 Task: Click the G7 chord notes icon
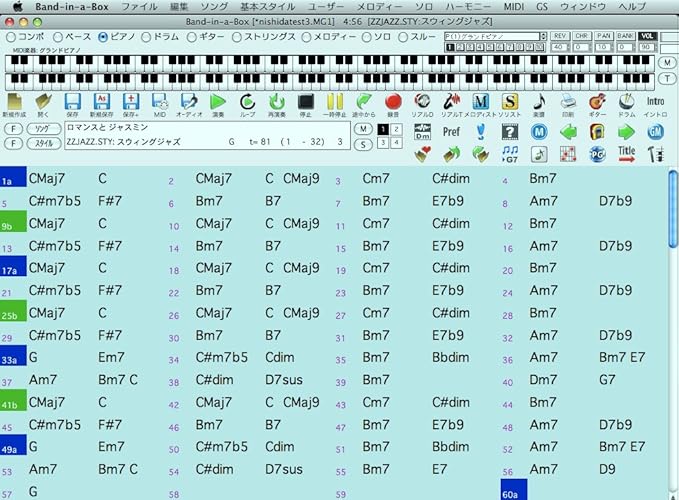coord(510,154)
